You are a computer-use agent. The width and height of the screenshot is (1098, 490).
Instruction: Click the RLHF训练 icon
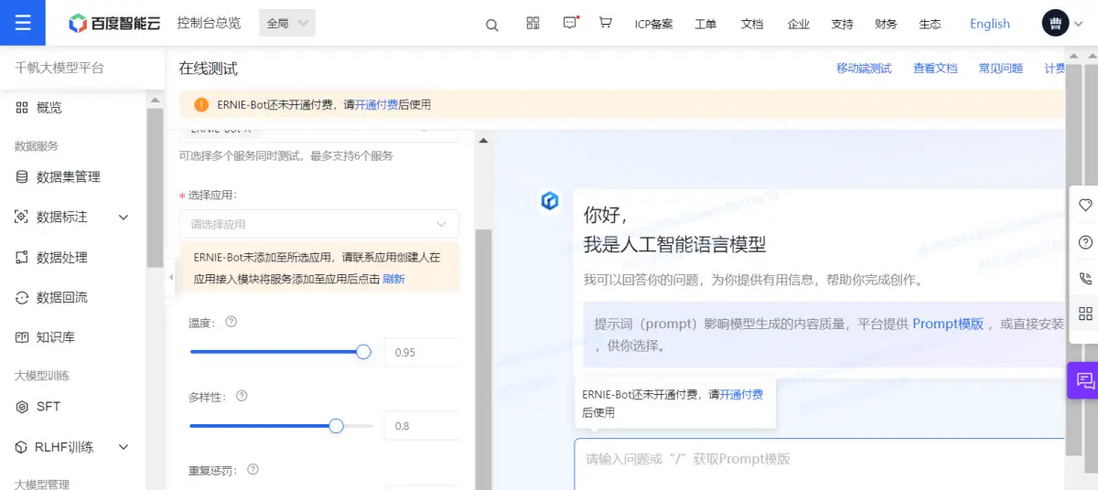pyautogui.click(x=22, y=447)
